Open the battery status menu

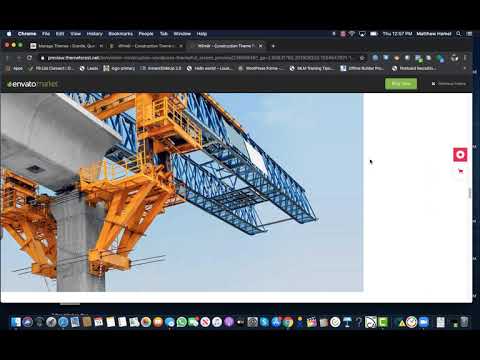tap(374, 34)
